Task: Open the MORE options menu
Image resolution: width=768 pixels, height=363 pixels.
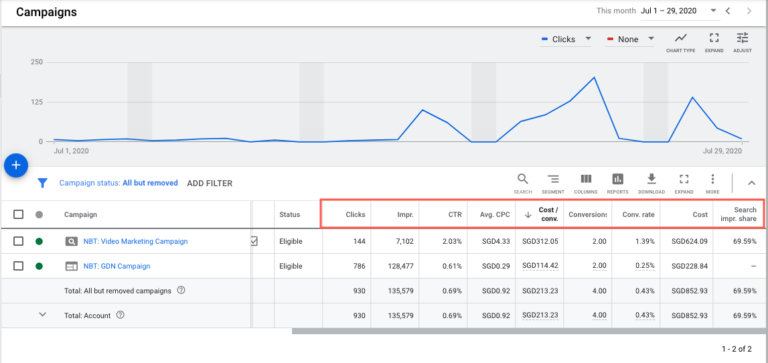Action: point(713,184)
